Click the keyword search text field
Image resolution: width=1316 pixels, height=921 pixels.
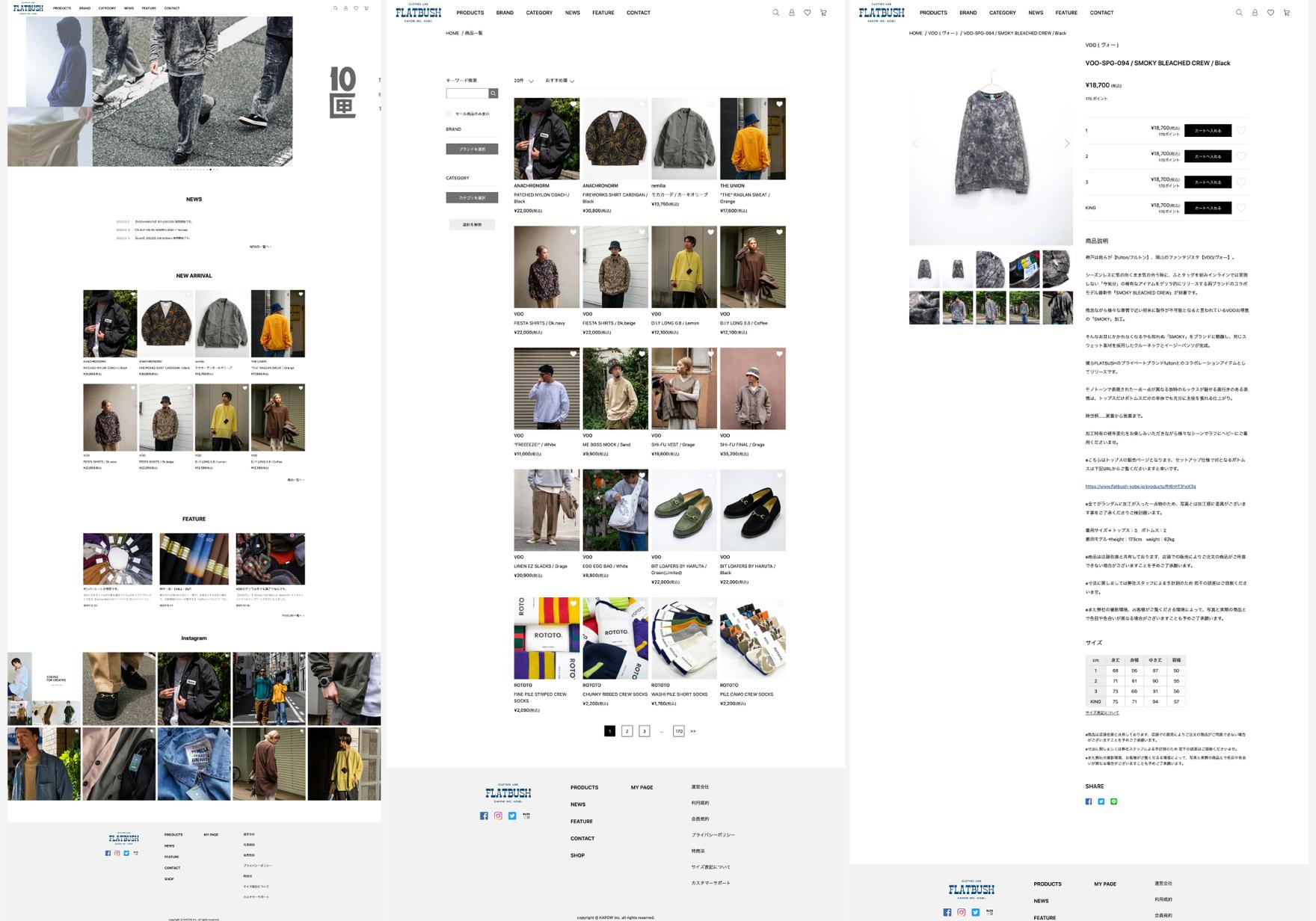pyautogui.click(x=467, y=93)
